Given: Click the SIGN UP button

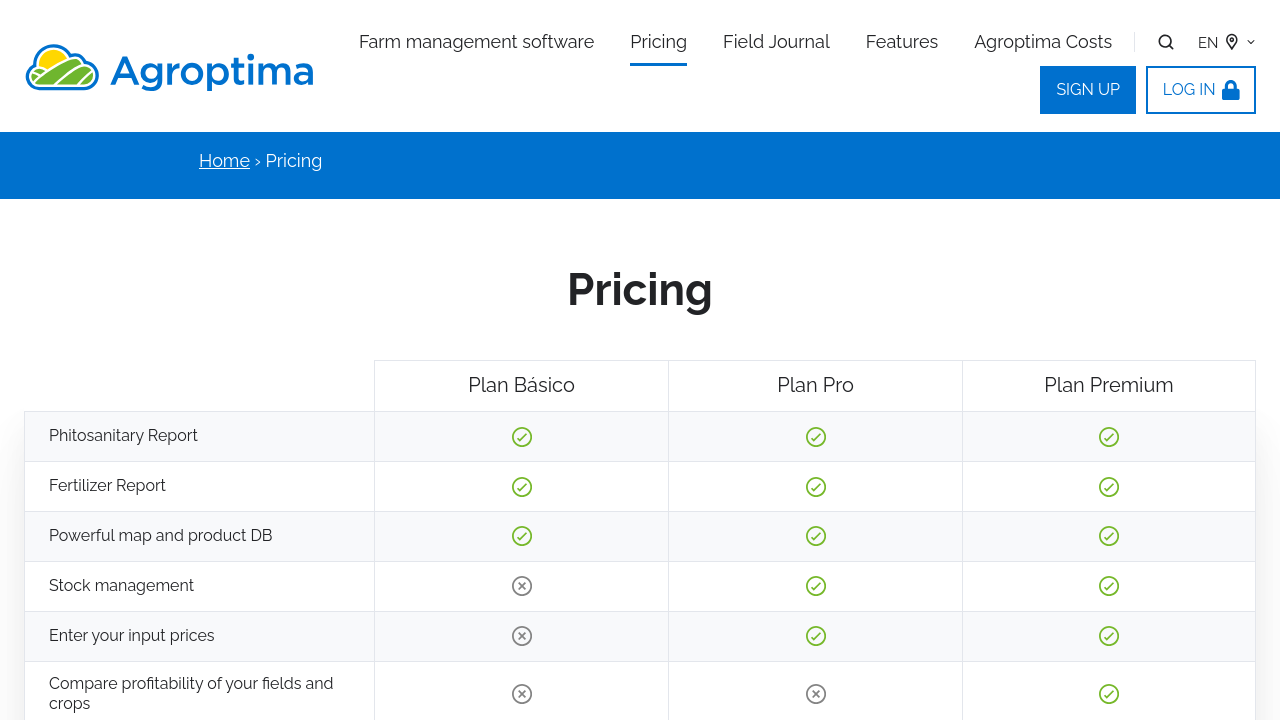Looking at the screenshot, I should click(x=1088, y=90).
